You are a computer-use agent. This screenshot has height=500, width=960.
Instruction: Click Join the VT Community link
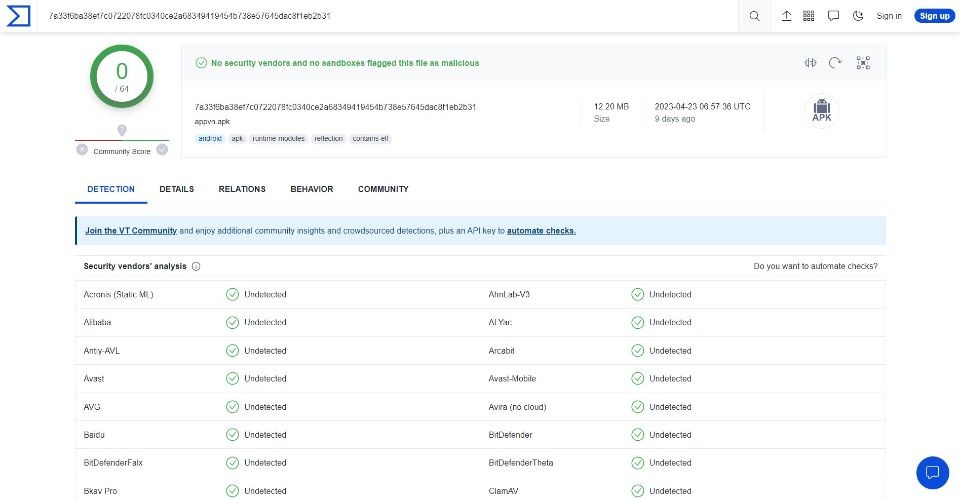[x=131, y=231]
